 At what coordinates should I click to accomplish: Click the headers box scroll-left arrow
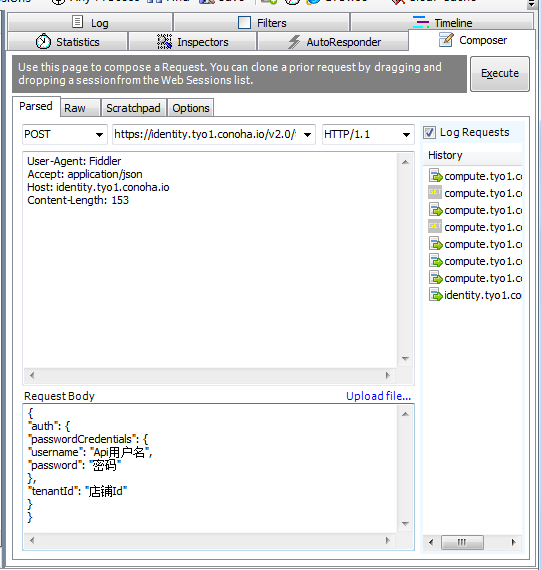[32, 375]
